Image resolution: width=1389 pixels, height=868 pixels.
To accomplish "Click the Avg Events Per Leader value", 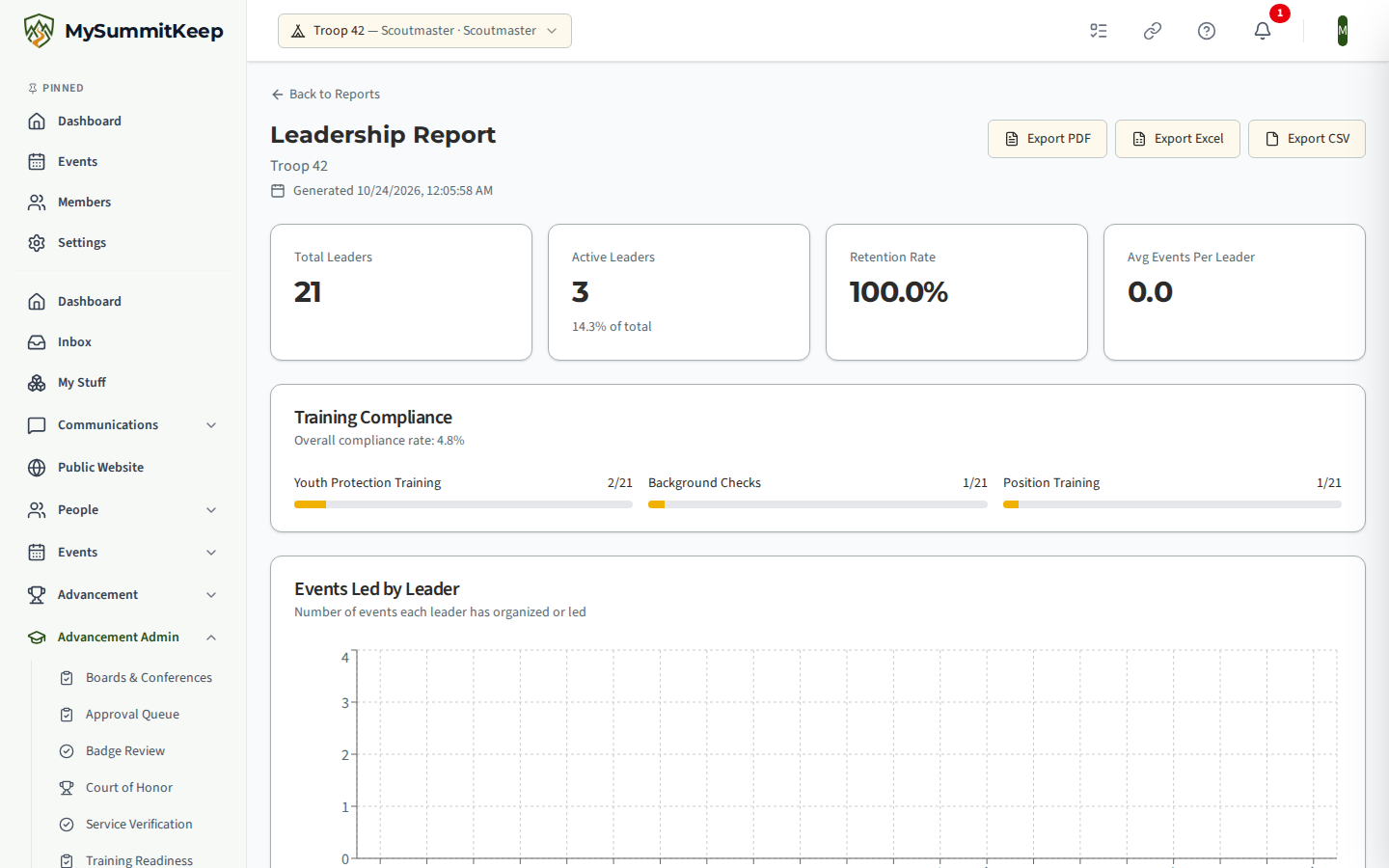I will pyautogui.click(x=1150, y=292).
